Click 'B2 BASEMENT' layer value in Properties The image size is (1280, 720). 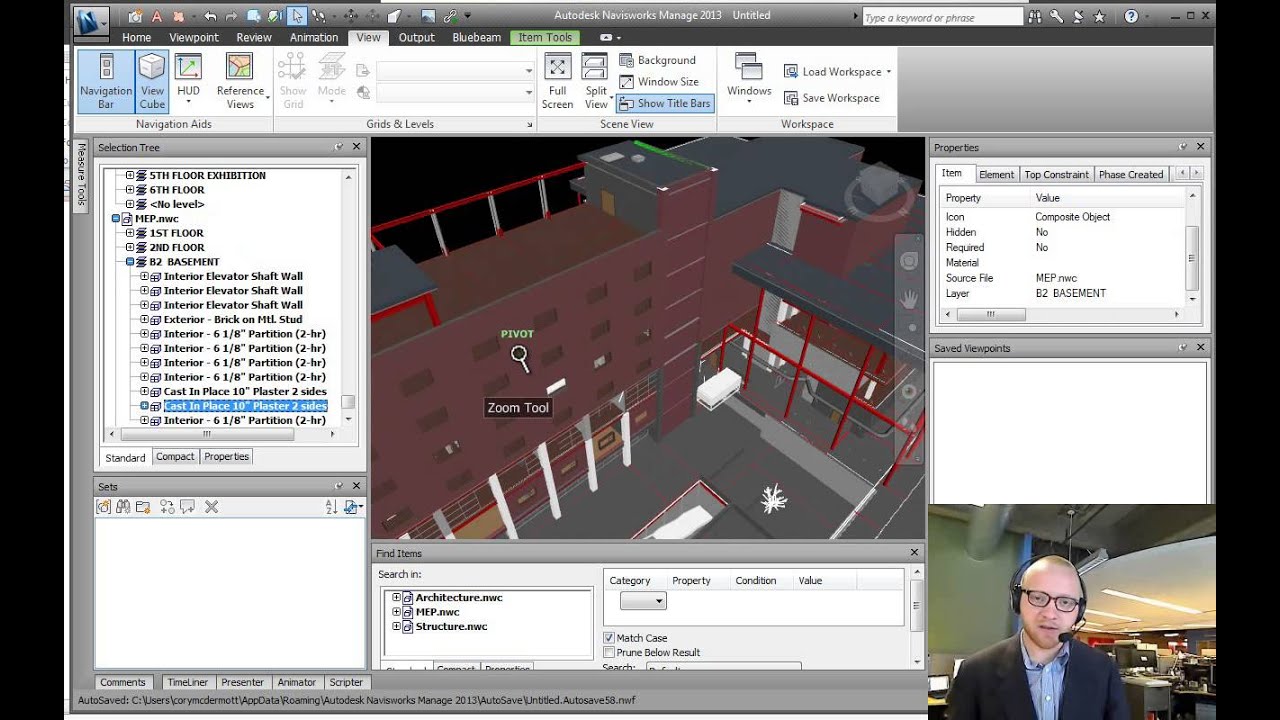pos(1070,294)
